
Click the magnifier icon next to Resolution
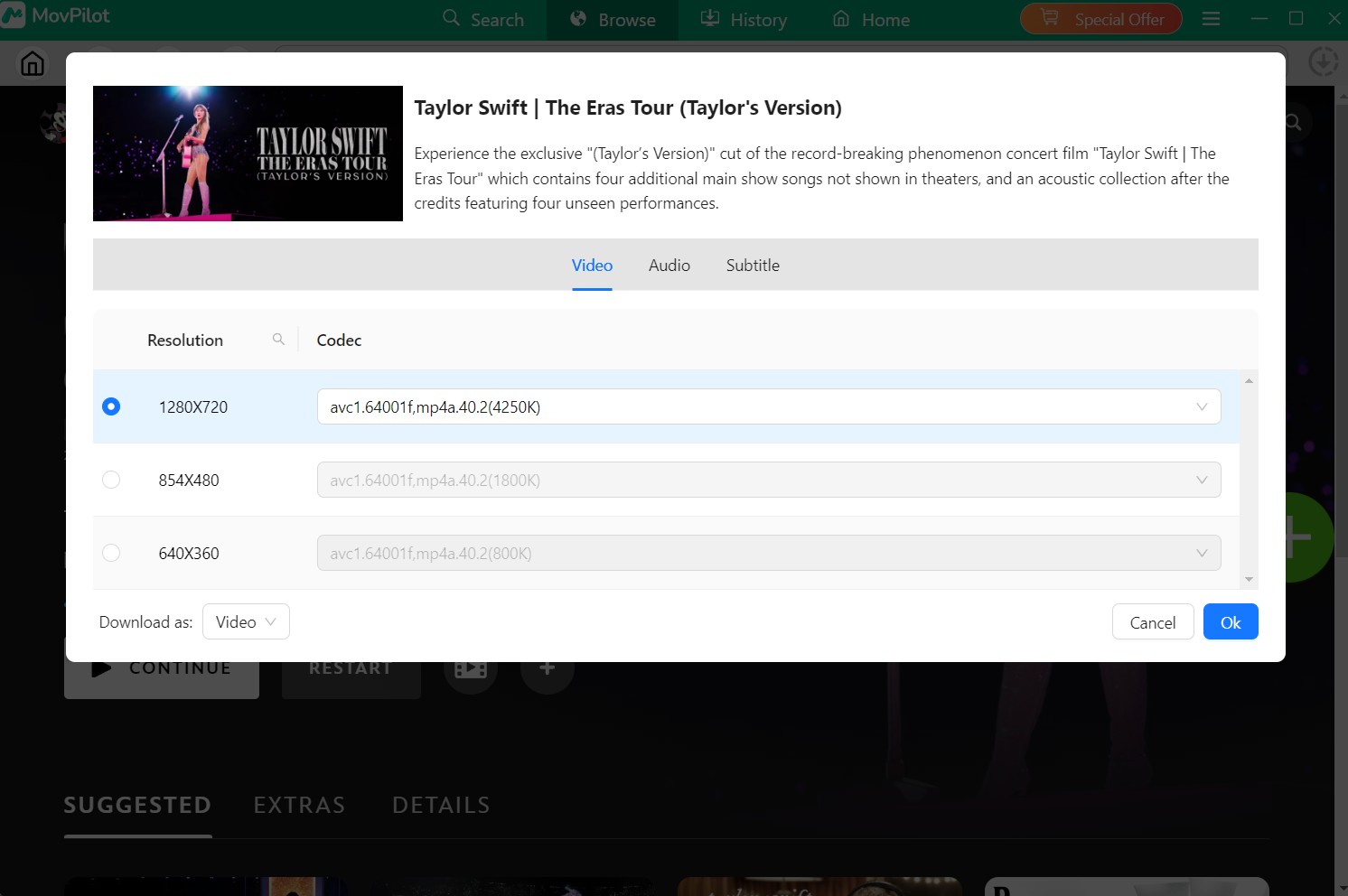pos(278,339)
